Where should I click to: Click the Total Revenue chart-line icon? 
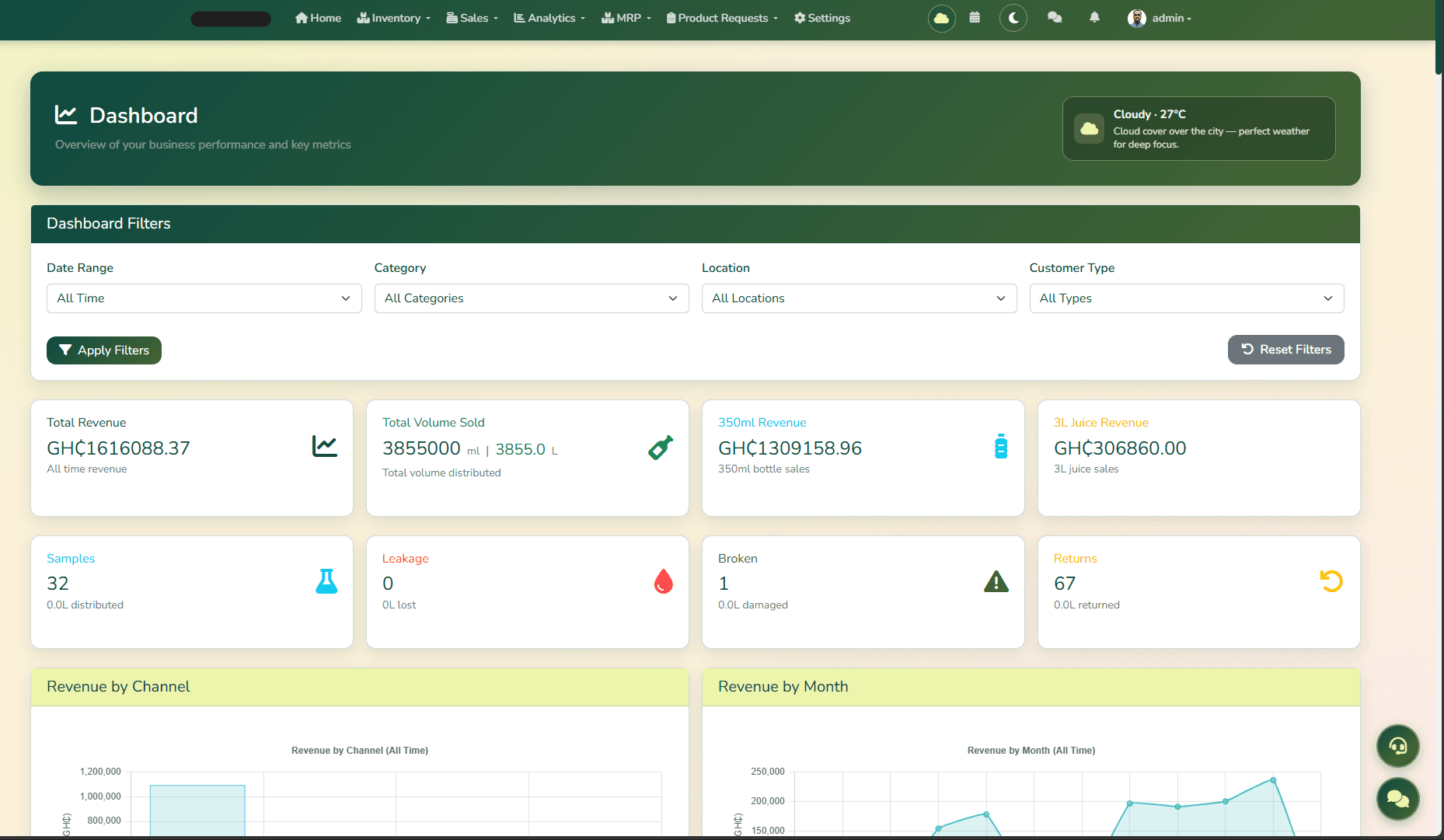(324, 446)
